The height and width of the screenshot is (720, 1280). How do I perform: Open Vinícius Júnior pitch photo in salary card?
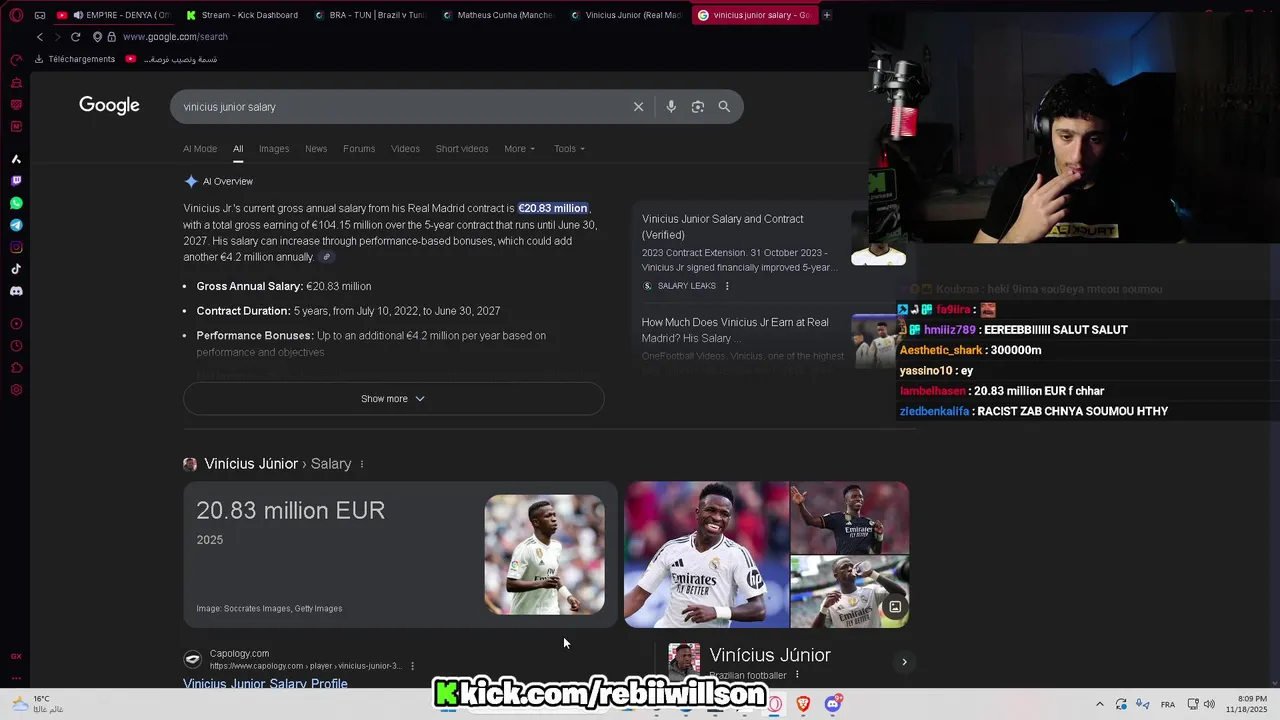(x=544, y=554)
